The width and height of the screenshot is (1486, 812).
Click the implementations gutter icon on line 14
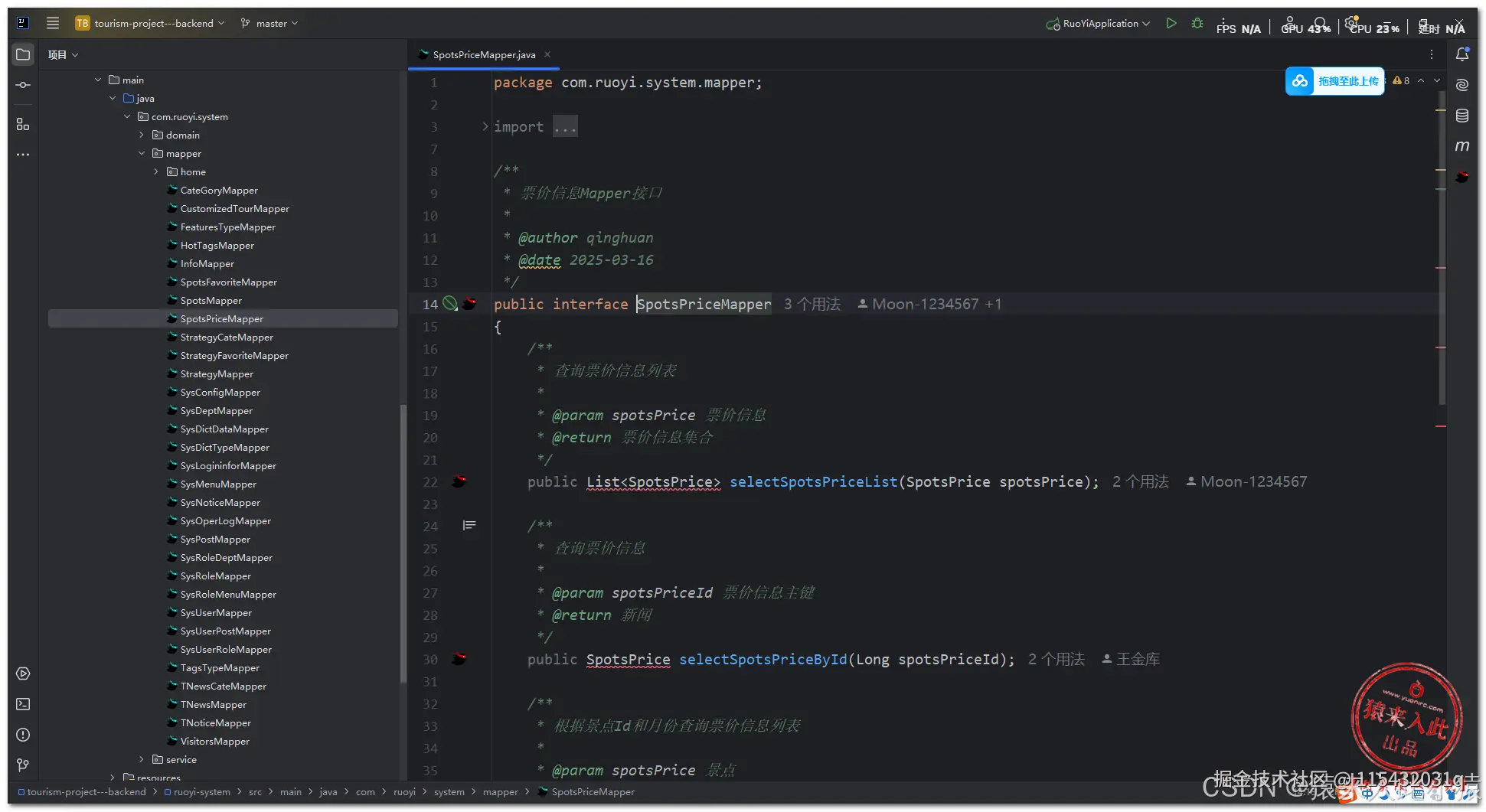pos(451,304)
